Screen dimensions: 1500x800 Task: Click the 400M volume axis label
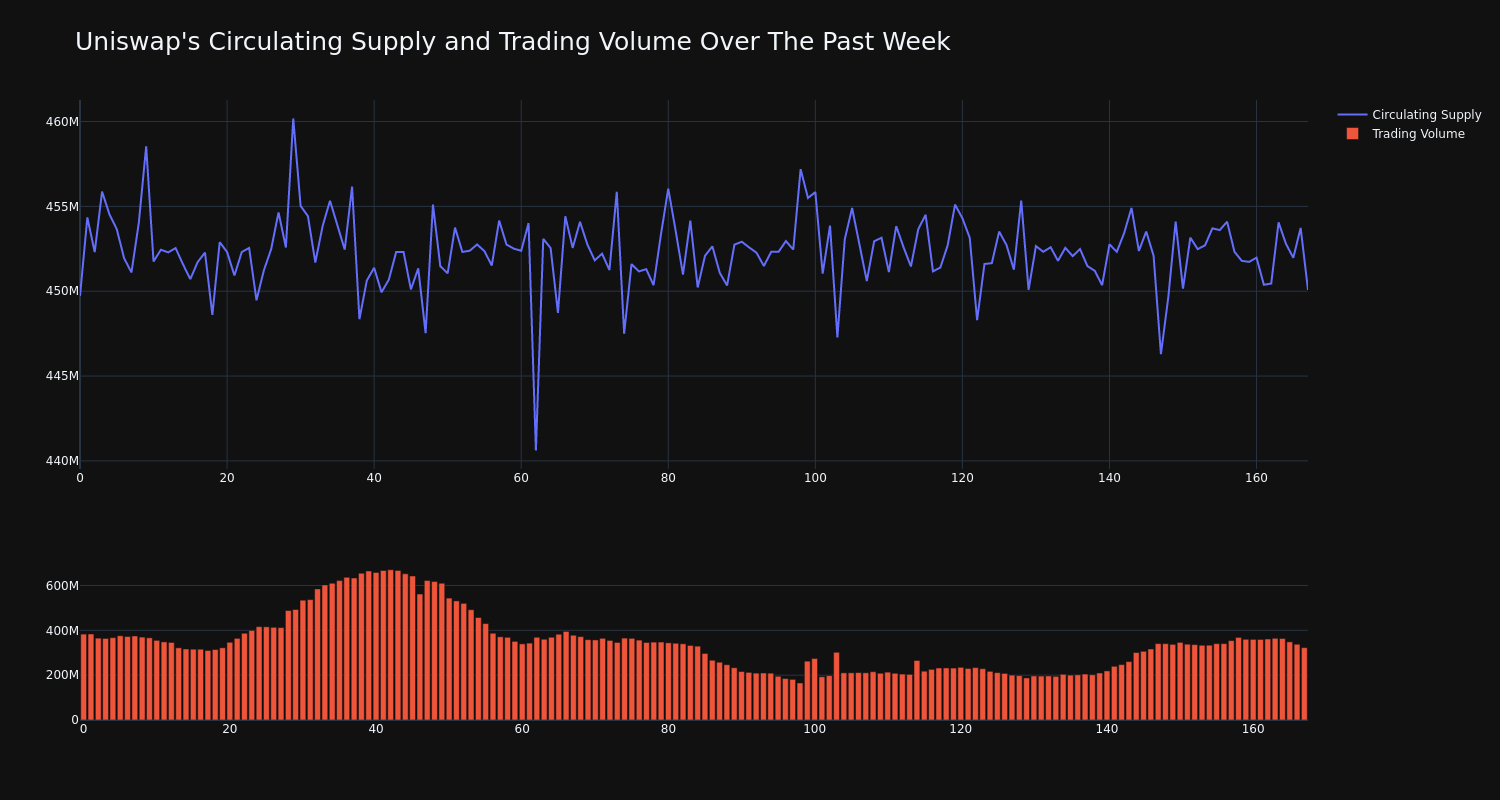pyautogui.click(x=62, y=630)
